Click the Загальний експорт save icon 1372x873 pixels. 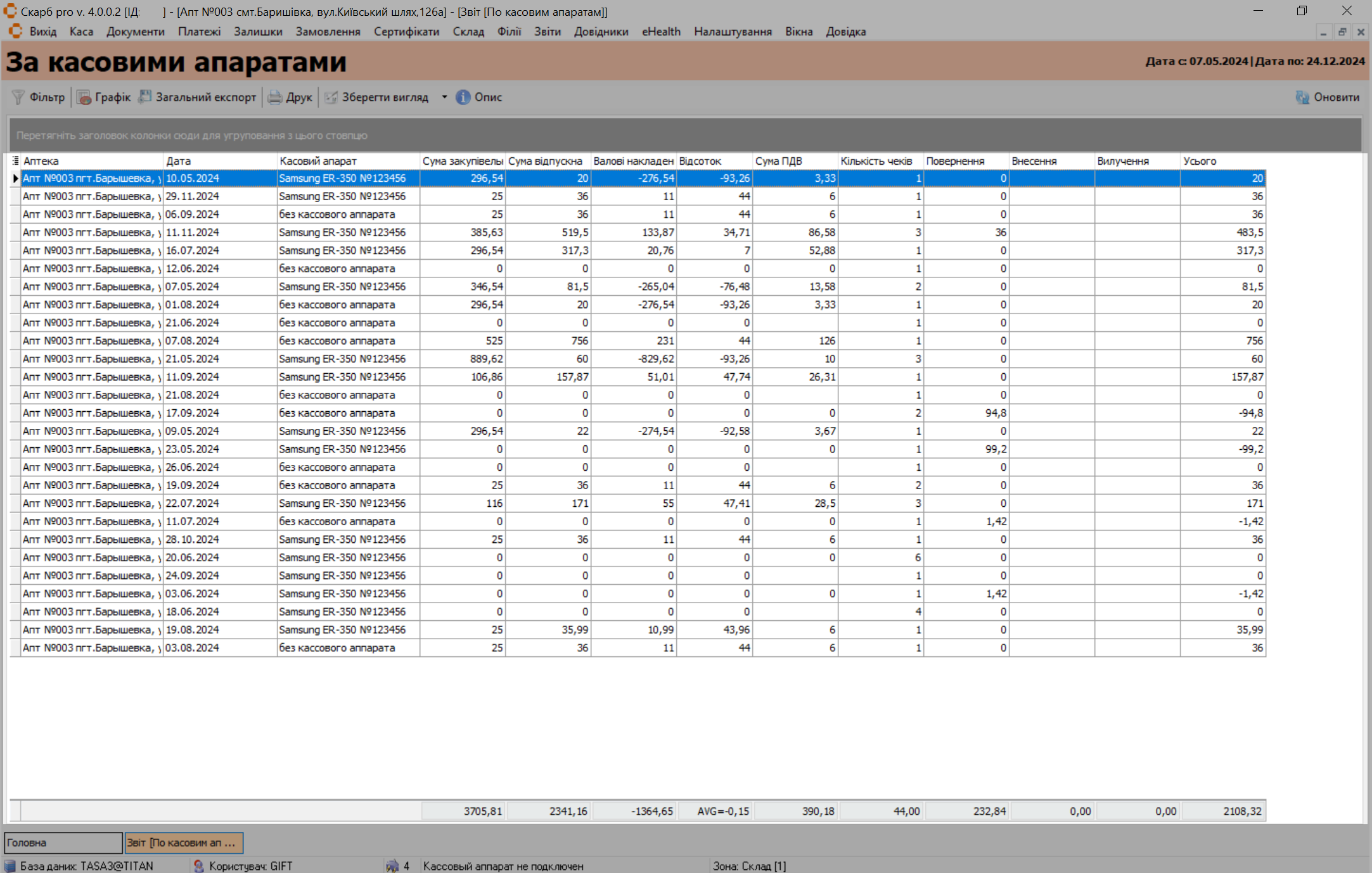[145, 97]
